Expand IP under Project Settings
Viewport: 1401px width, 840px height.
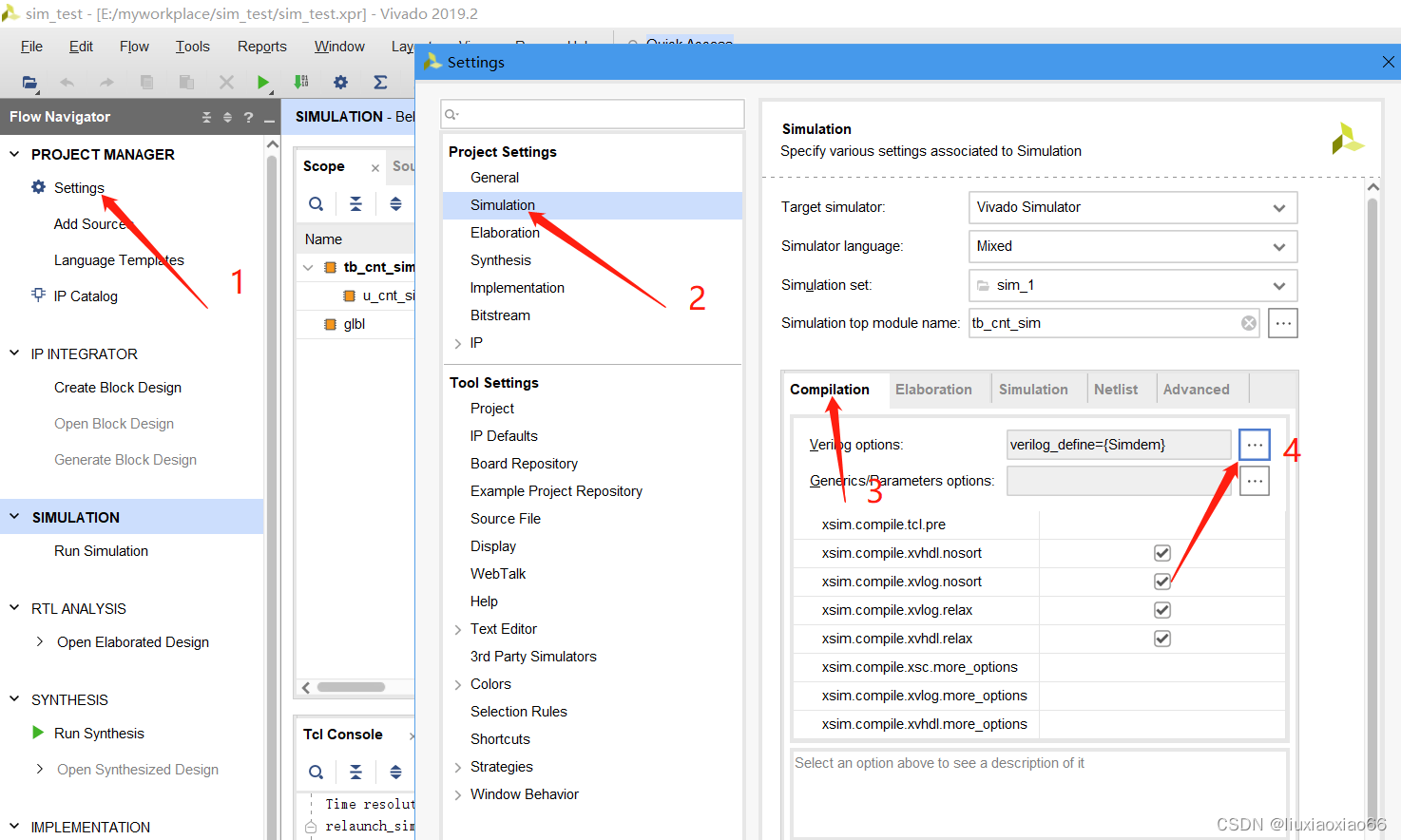(x=458, y=343)
